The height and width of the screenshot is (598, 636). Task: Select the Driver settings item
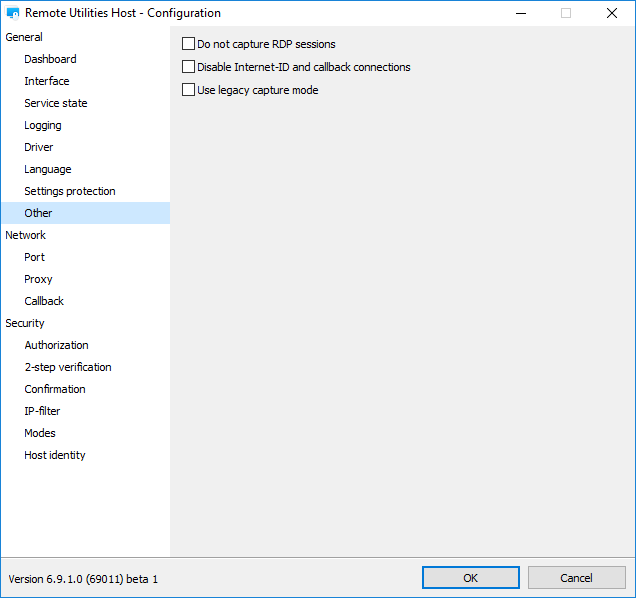click(39, 147)
